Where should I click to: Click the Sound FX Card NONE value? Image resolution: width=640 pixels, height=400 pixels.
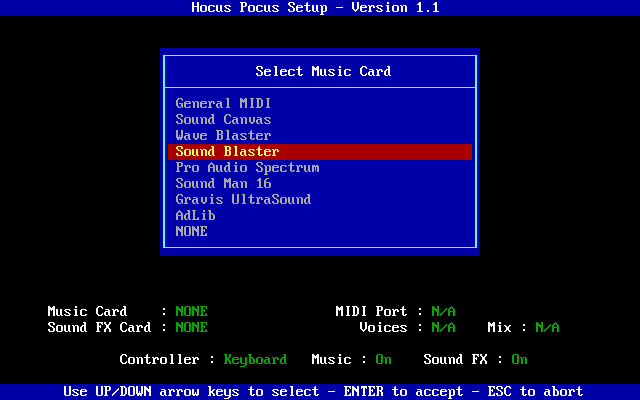pyautogui.click(x=191, y=327)
